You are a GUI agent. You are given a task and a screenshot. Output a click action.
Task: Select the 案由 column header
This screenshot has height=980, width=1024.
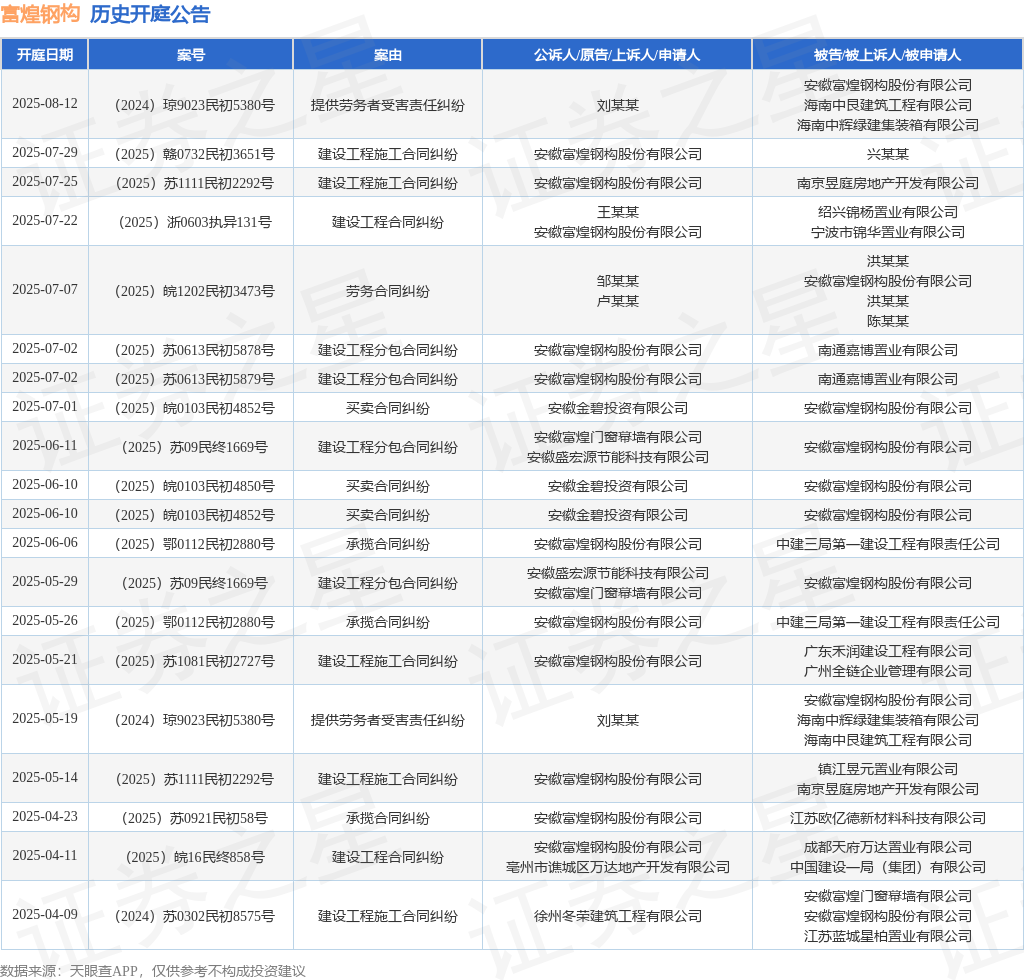point(387,55)
